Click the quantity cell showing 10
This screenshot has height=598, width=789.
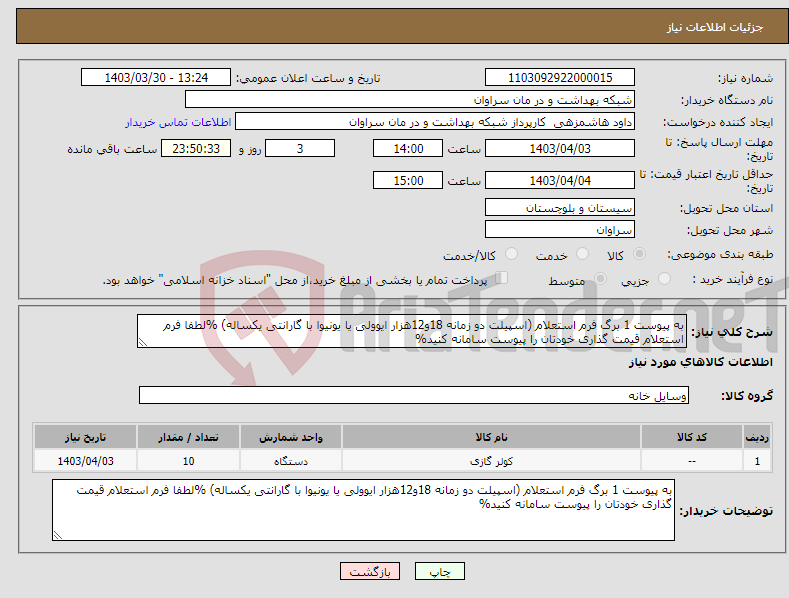[188, 461]
